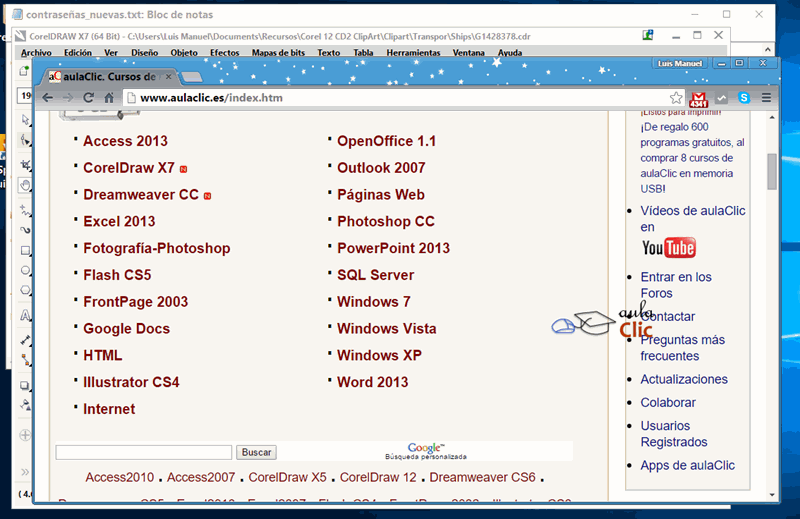Image resolution: width=800 pixels, height=519 pixels.
Task: Click the browser Back arrow
Action: click(x=46, y=98)
